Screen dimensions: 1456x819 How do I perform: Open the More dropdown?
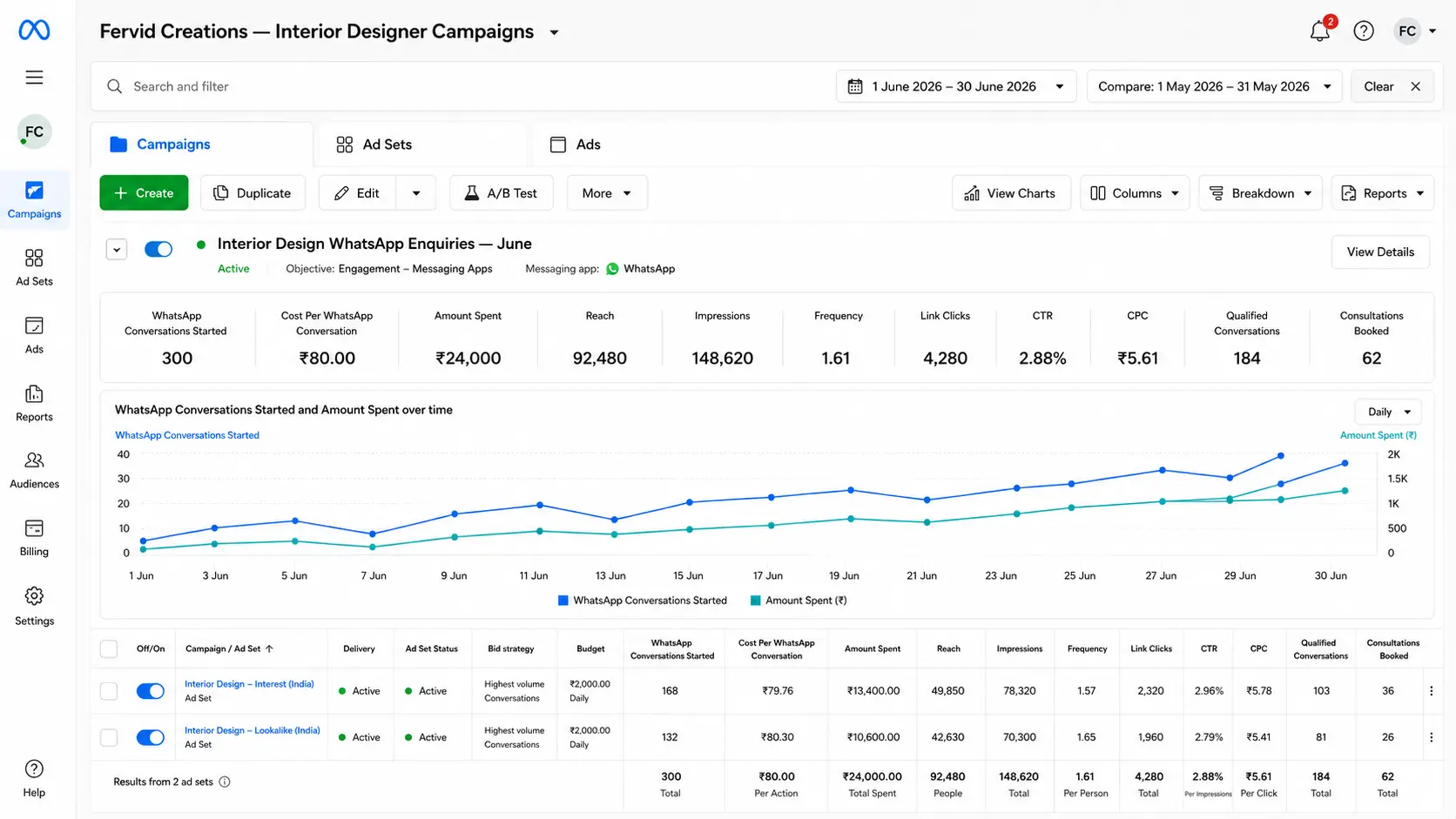(x=607, y=193)
